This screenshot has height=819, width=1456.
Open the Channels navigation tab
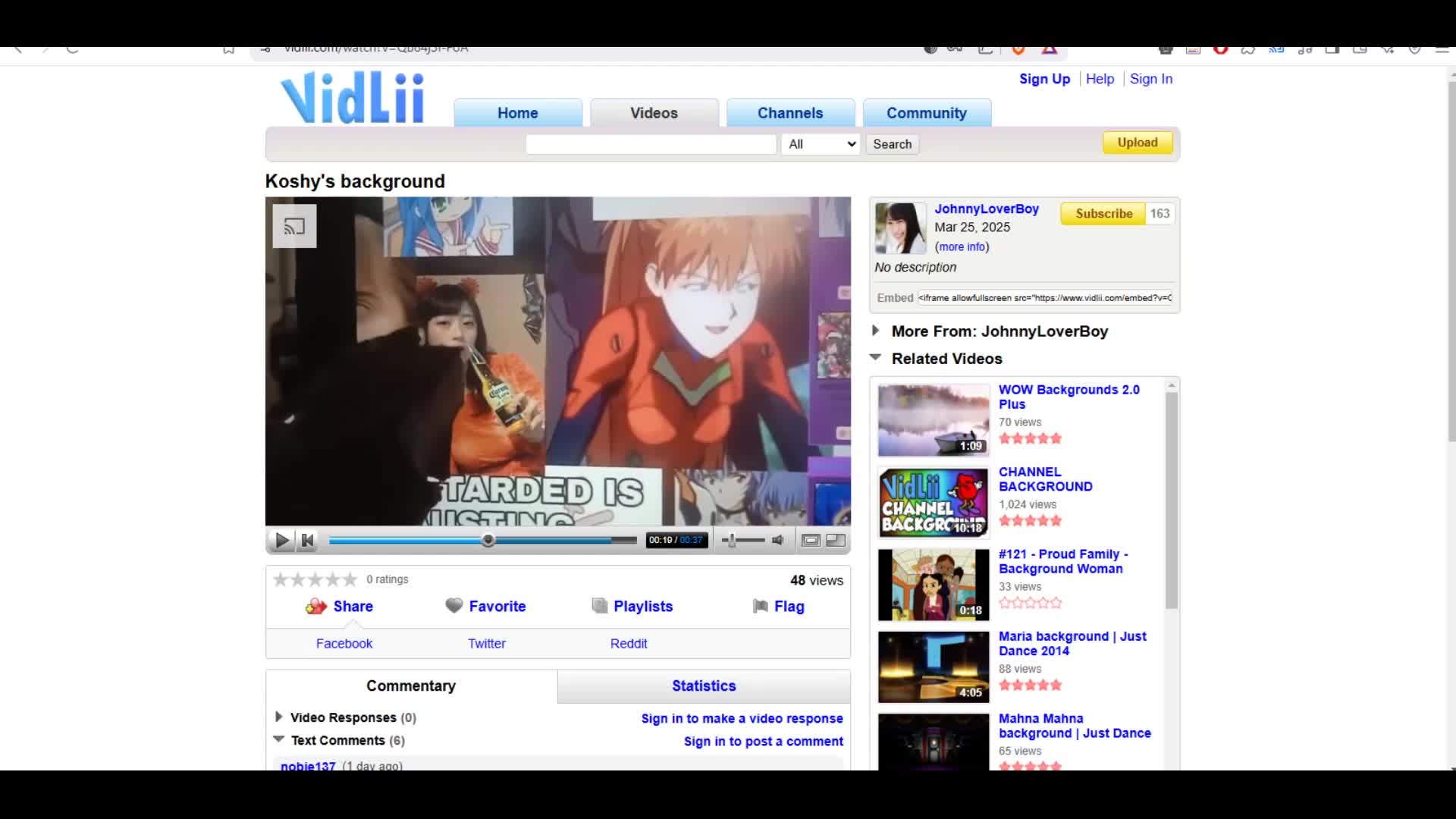click(x=790, y=113)
